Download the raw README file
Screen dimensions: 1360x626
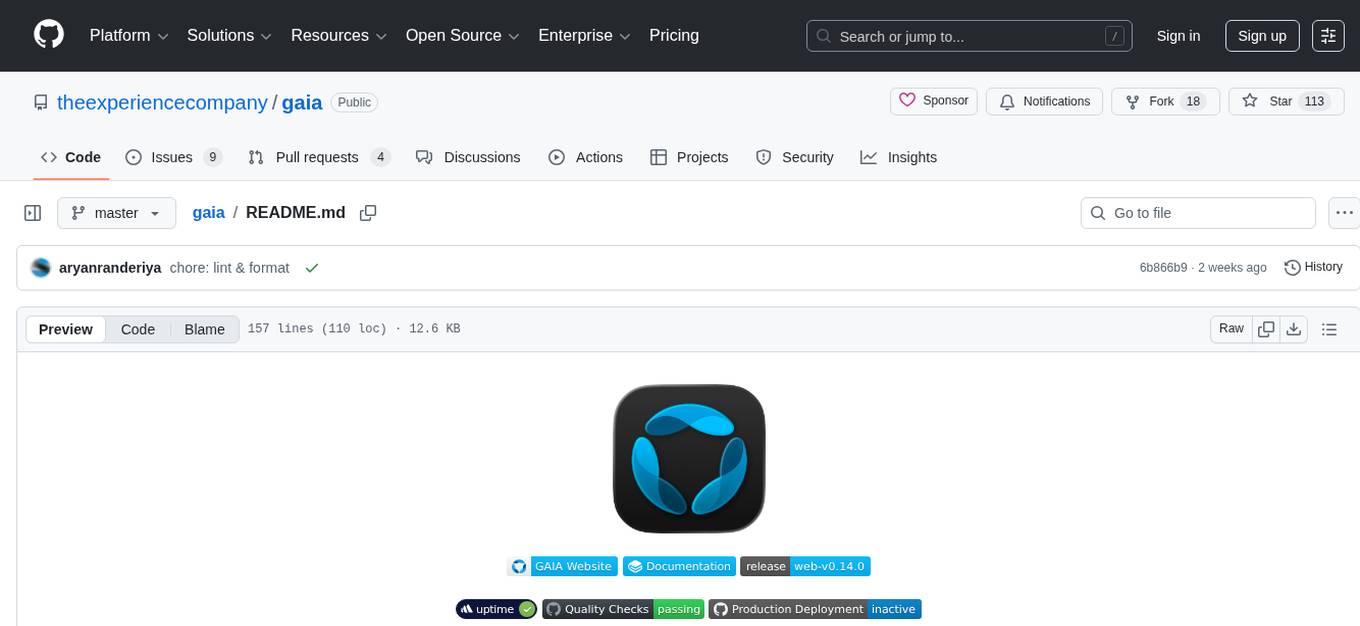tap(1294, 328)
